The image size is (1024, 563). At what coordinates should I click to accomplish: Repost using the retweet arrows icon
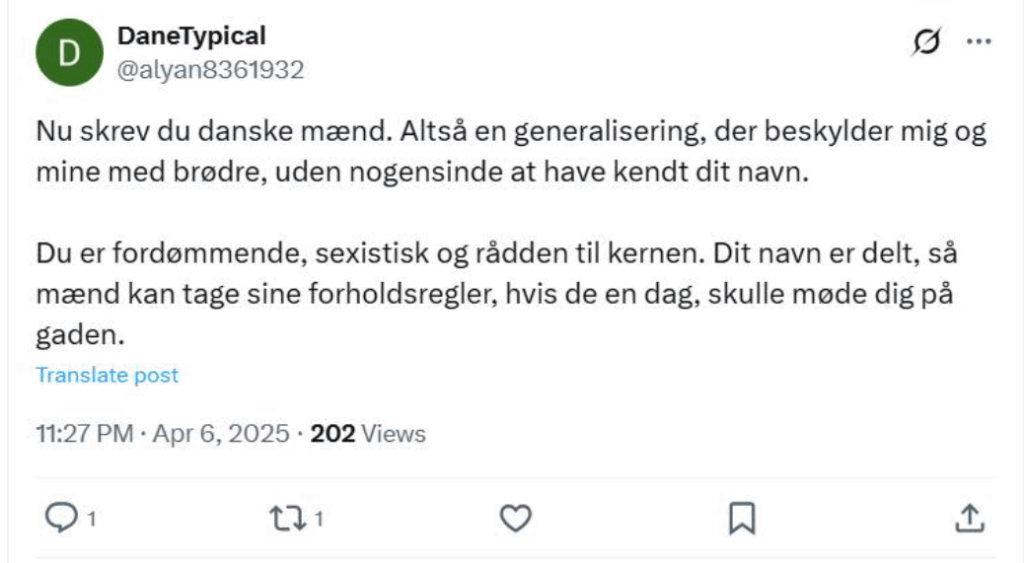click(x=287, y=519)
